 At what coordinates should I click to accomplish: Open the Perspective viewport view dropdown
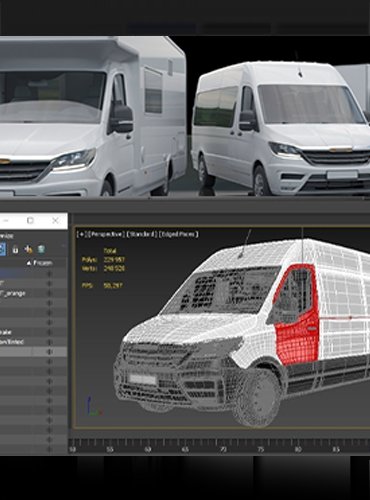tap(107, 234)
